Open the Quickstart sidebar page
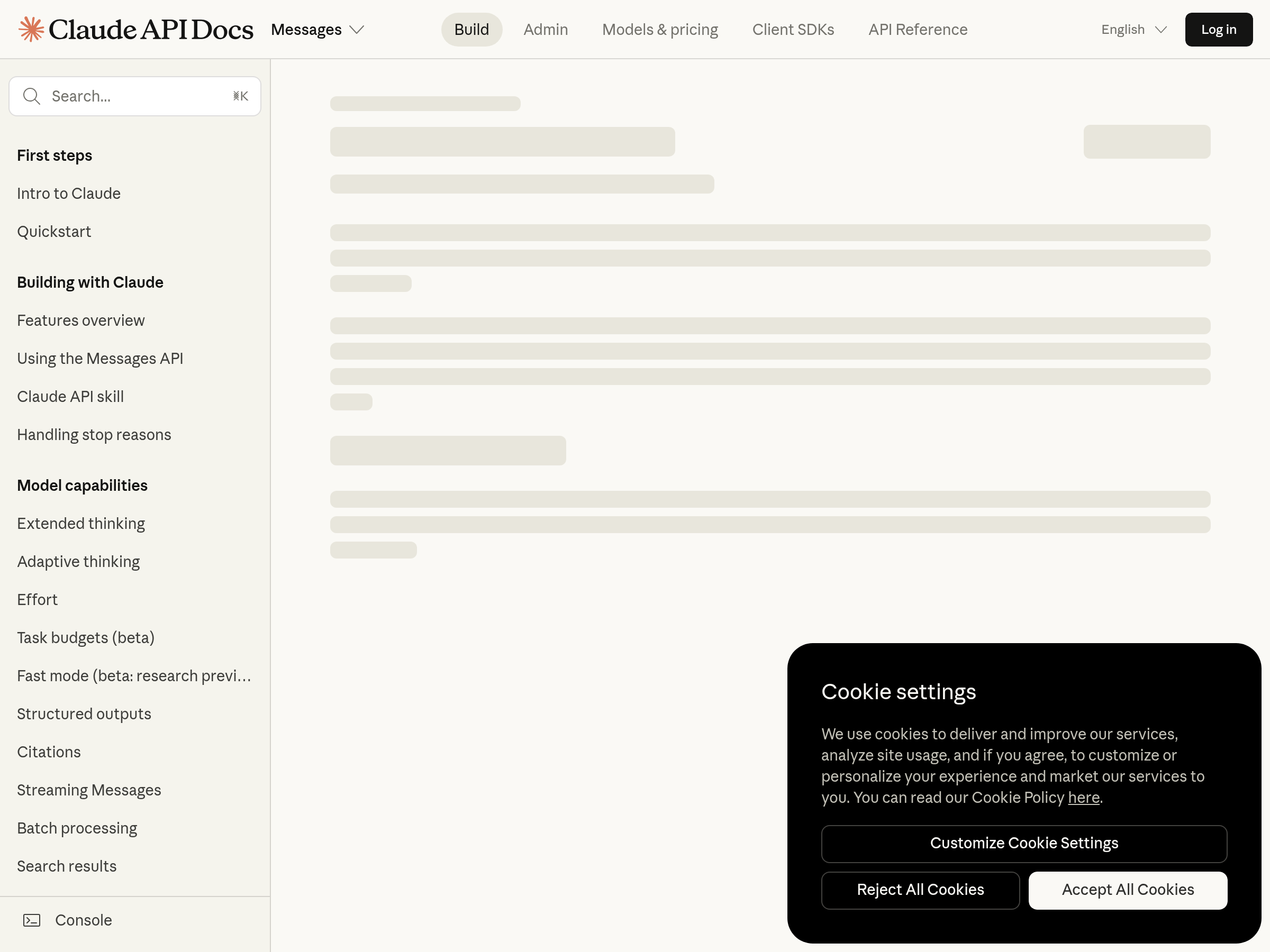This screenshot has height=952, width=1270. pos(54,232)
